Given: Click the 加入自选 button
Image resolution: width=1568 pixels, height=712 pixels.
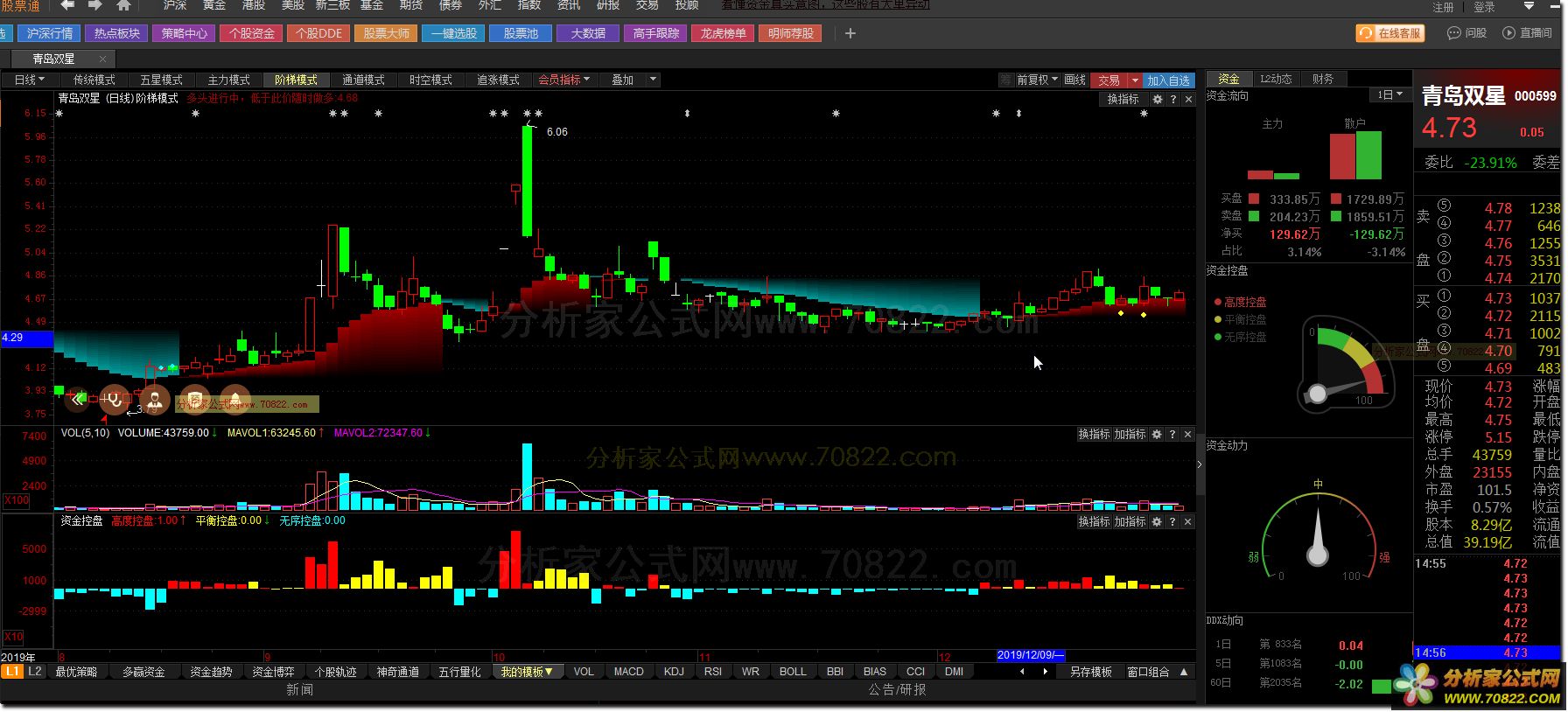Looking at the screenshot, I should (x=1168, y=80).
